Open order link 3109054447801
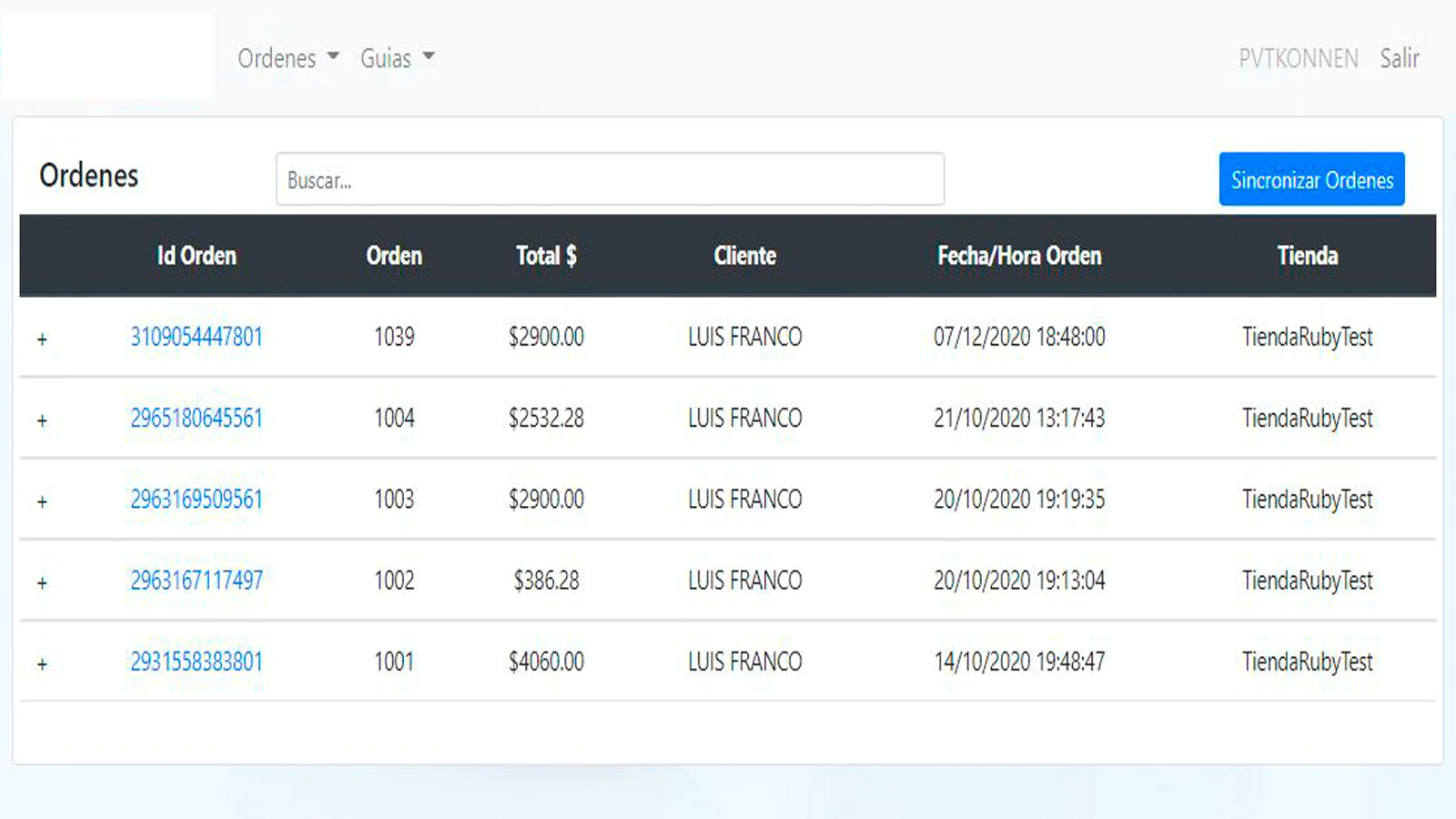 click(x=197, y=338)
